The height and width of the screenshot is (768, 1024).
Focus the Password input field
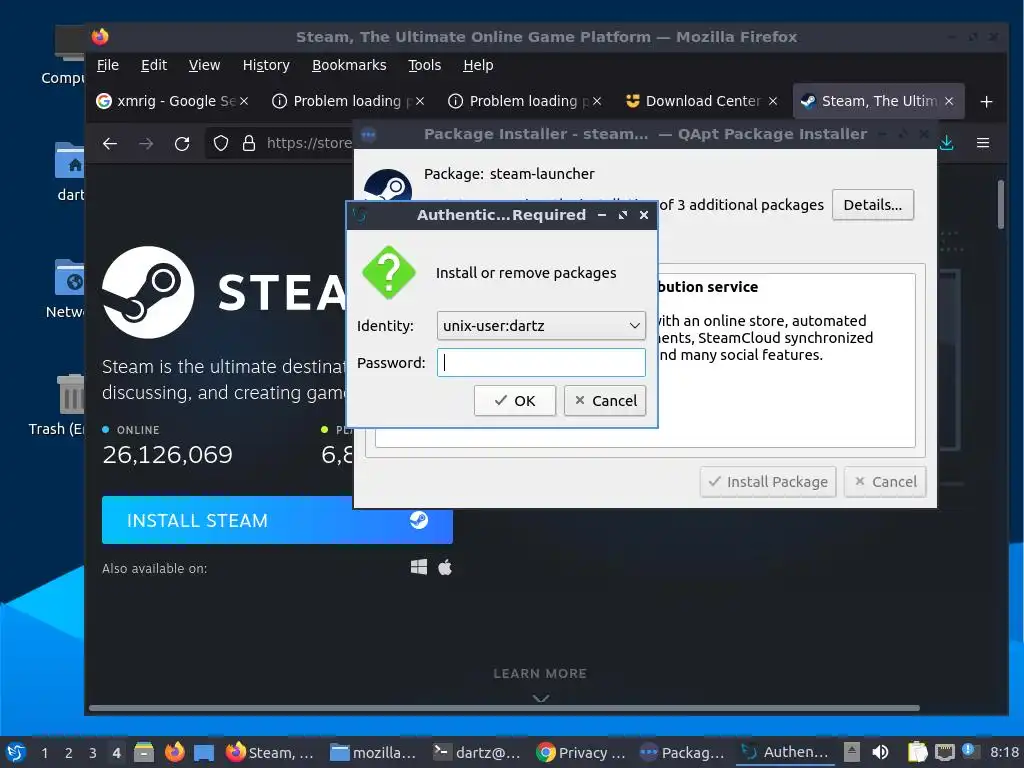pyautogui.click(x=541, y=362)
